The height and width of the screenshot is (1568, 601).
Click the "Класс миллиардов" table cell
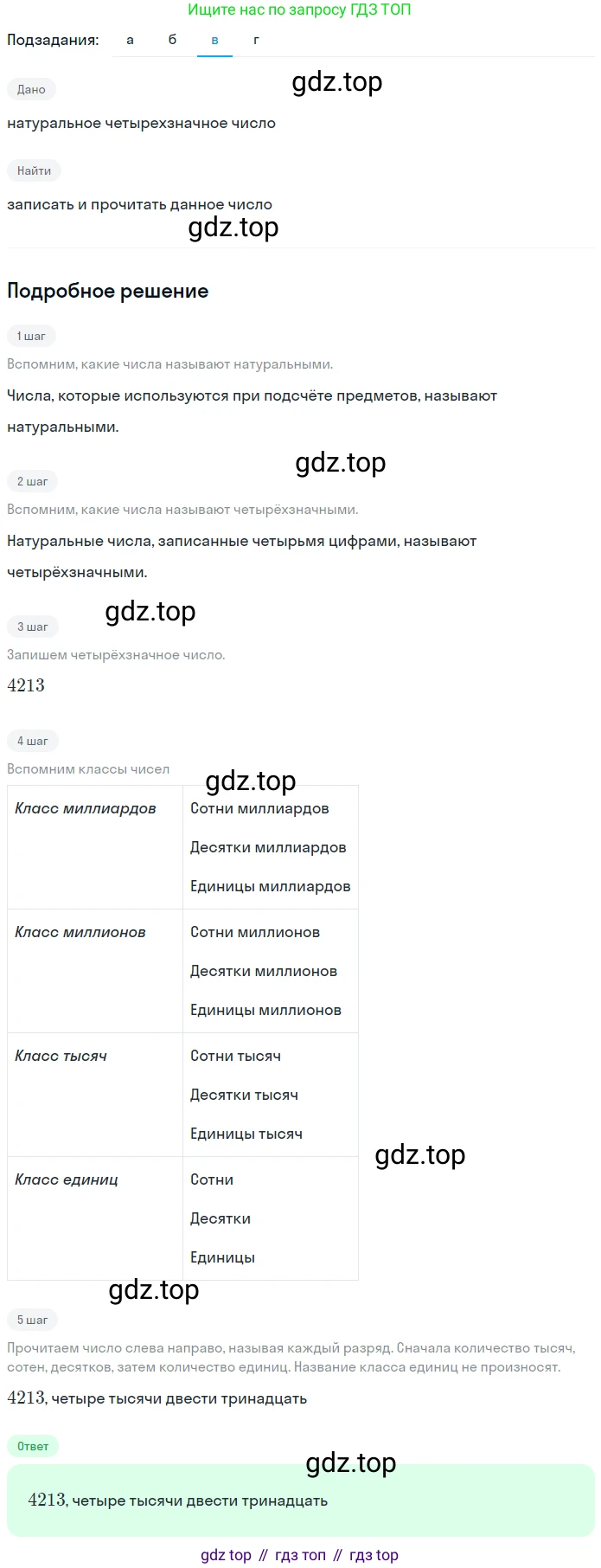95,847
